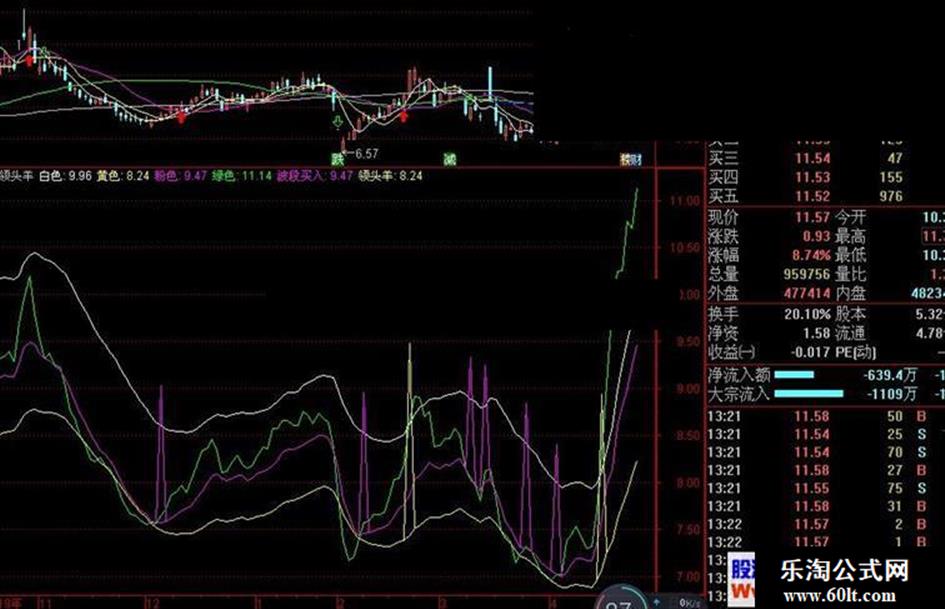Click the 9.00 price axis label

(x=688, y=389)
